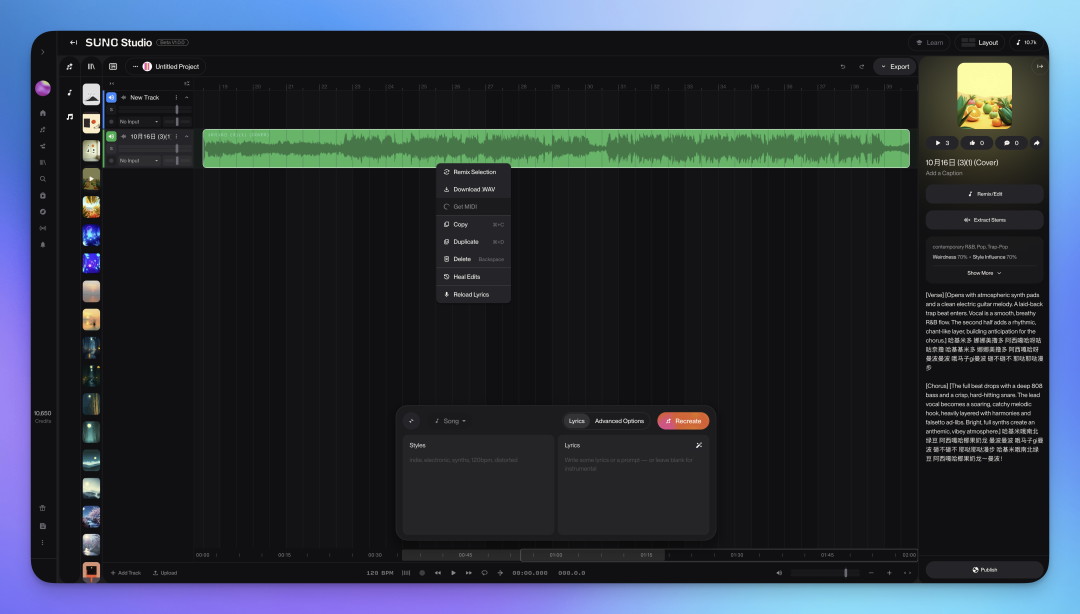1080x614 pixels.
Task: Click the purple profile avatar
Action: point(43,88)
